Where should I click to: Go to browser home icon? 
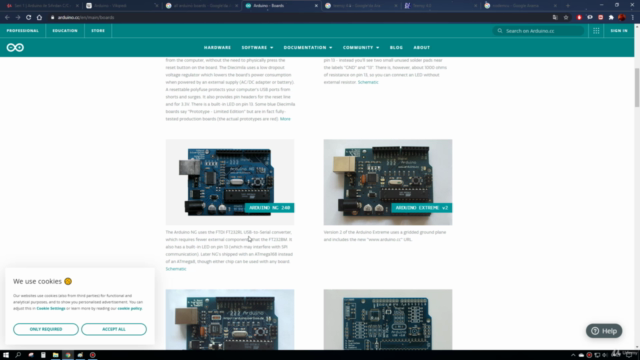[39, 18]
